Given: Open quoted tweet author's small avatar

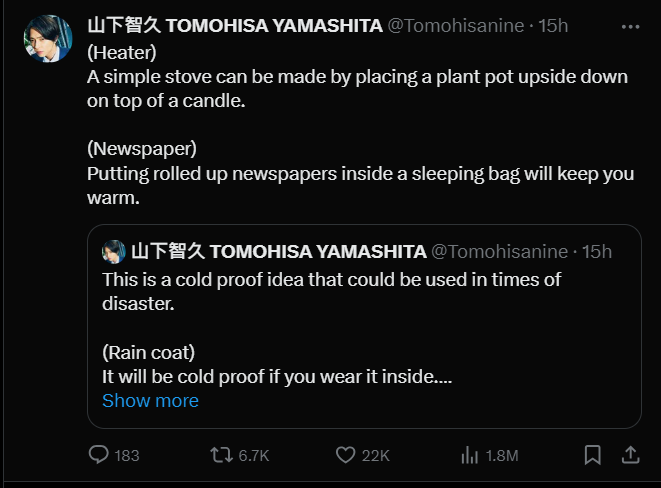Looking at the screenshot, I should tap(114, 251).
